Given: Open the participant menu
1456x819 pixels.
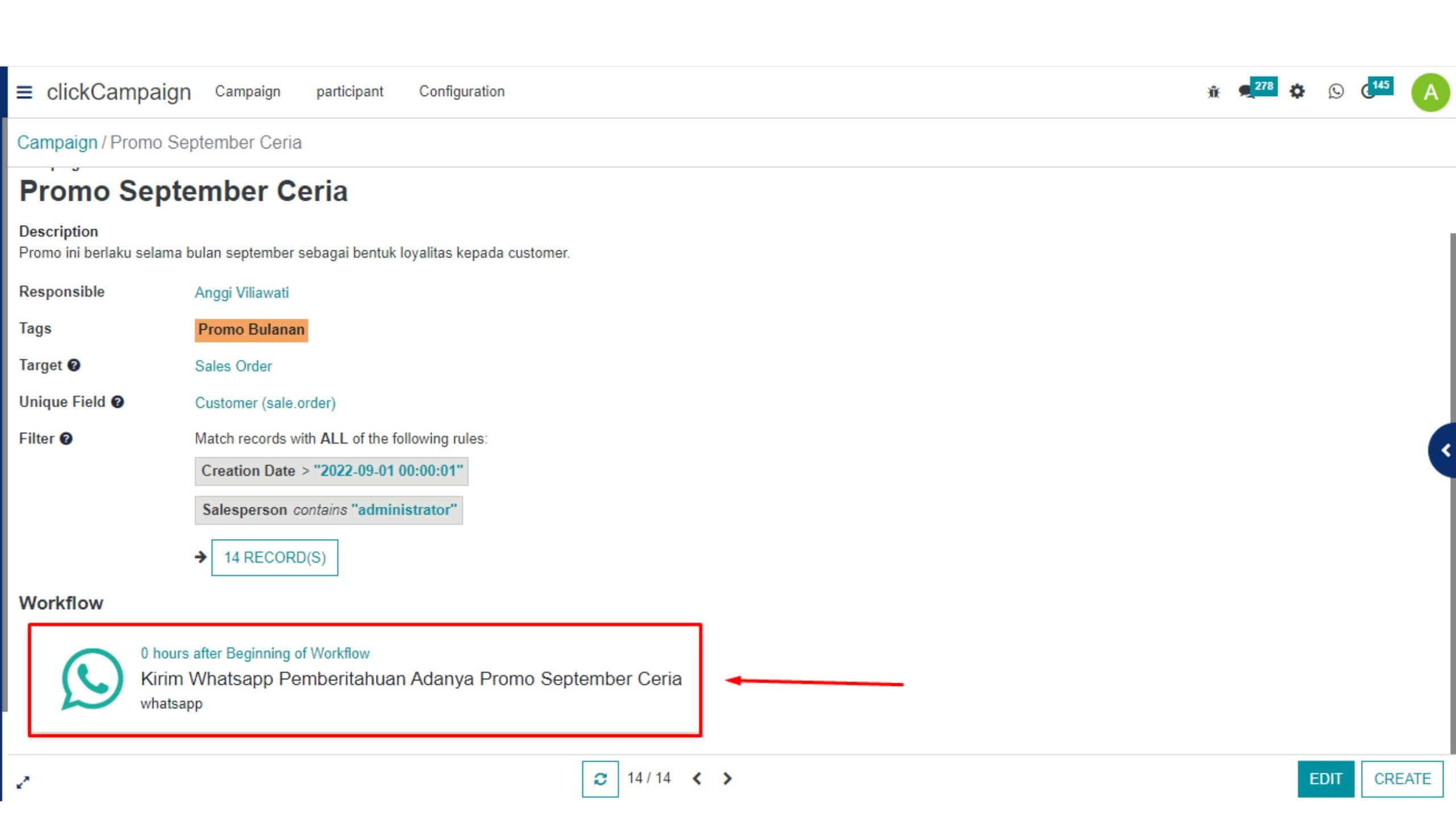Looking at the screenshot, I should [x=350, y=92].
